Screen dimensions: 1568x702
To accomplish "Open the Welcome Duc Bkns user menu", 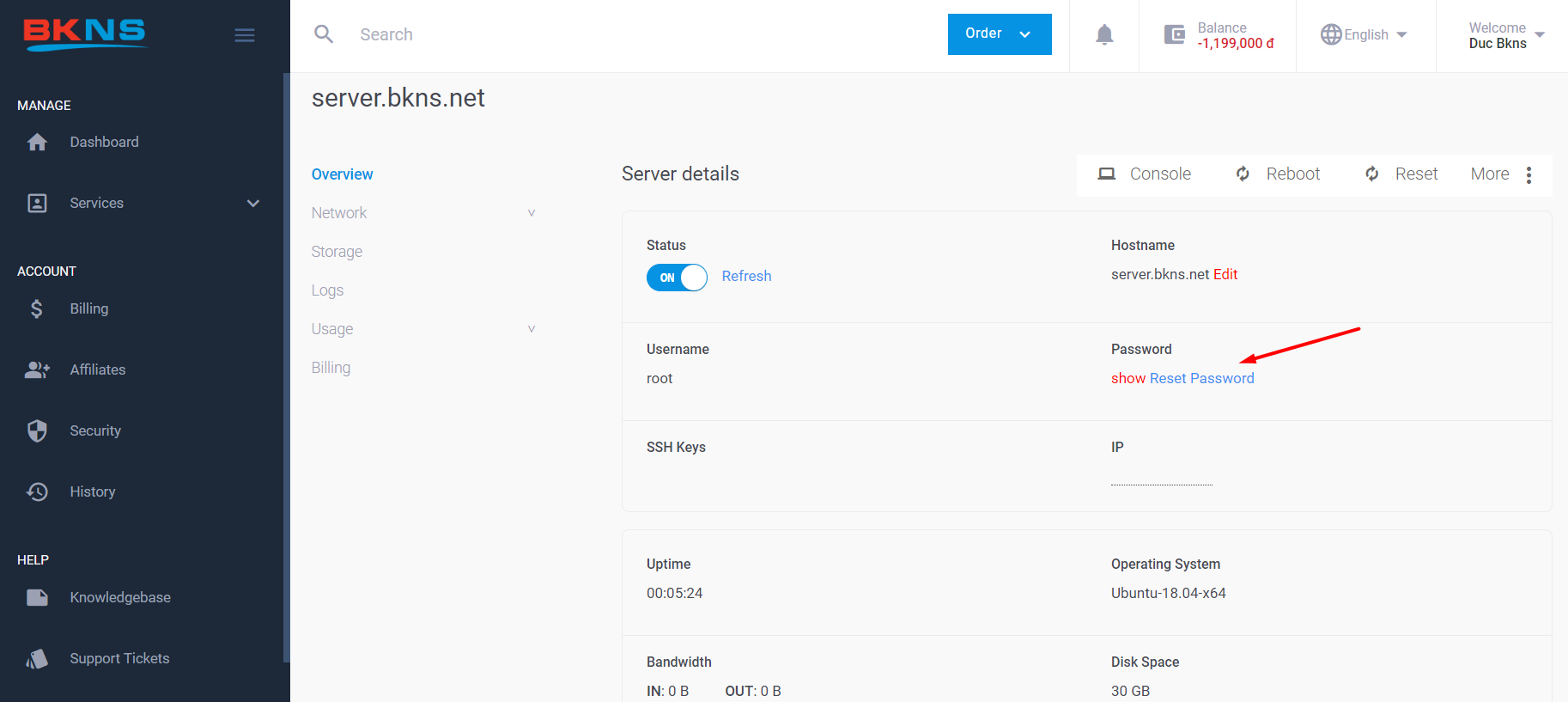I will [1506, 35].
